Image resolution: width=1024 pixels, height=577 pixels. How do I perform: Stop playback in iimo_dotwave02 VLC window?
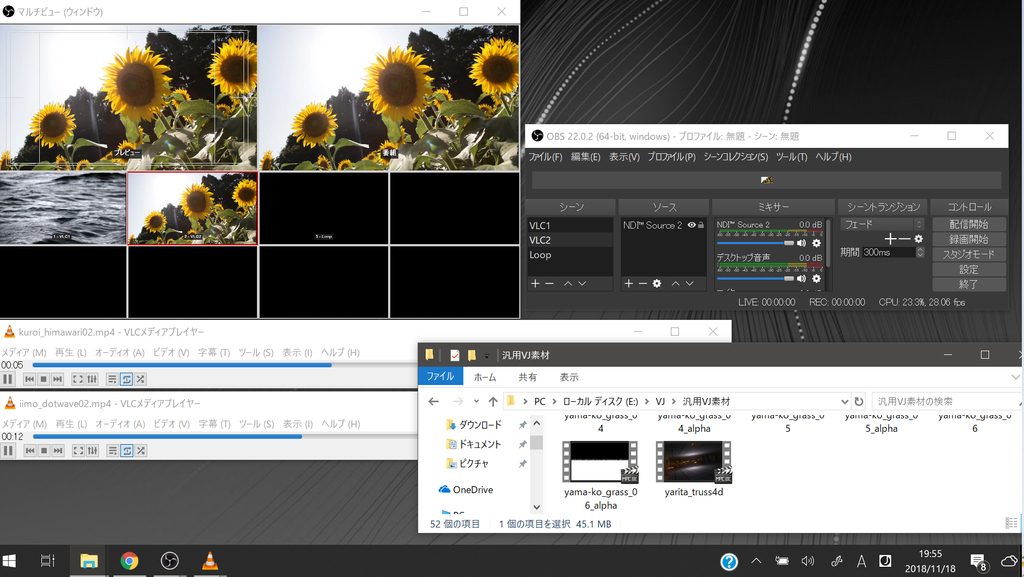click(44, 450)
